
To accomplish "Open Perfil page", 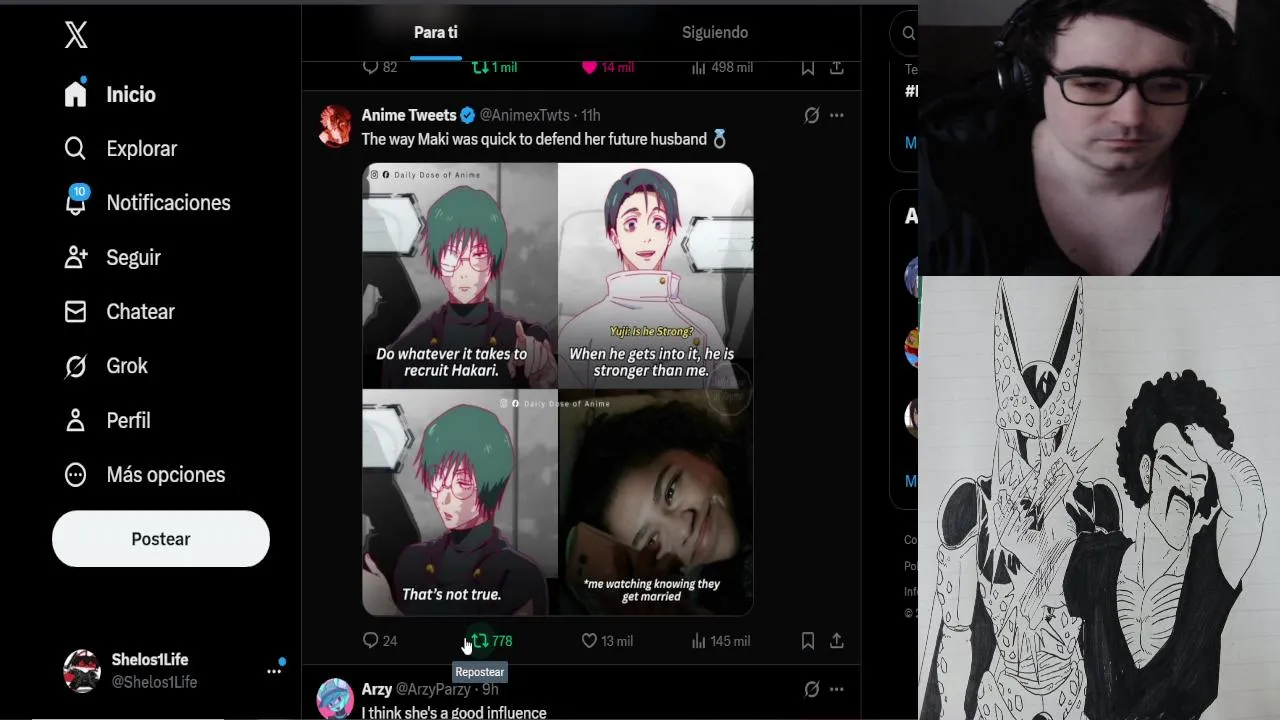I will 107,420.
